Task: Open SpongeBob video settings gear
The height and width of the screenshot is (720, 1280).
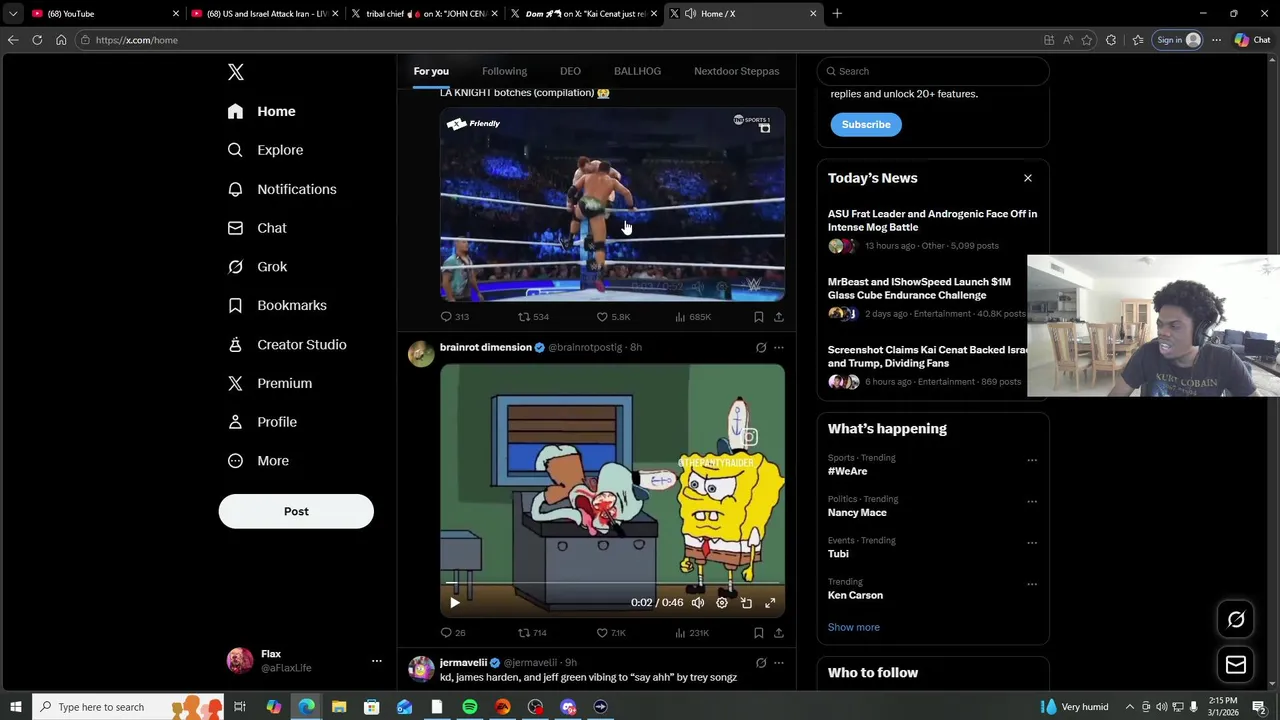Action: point(722,603)
